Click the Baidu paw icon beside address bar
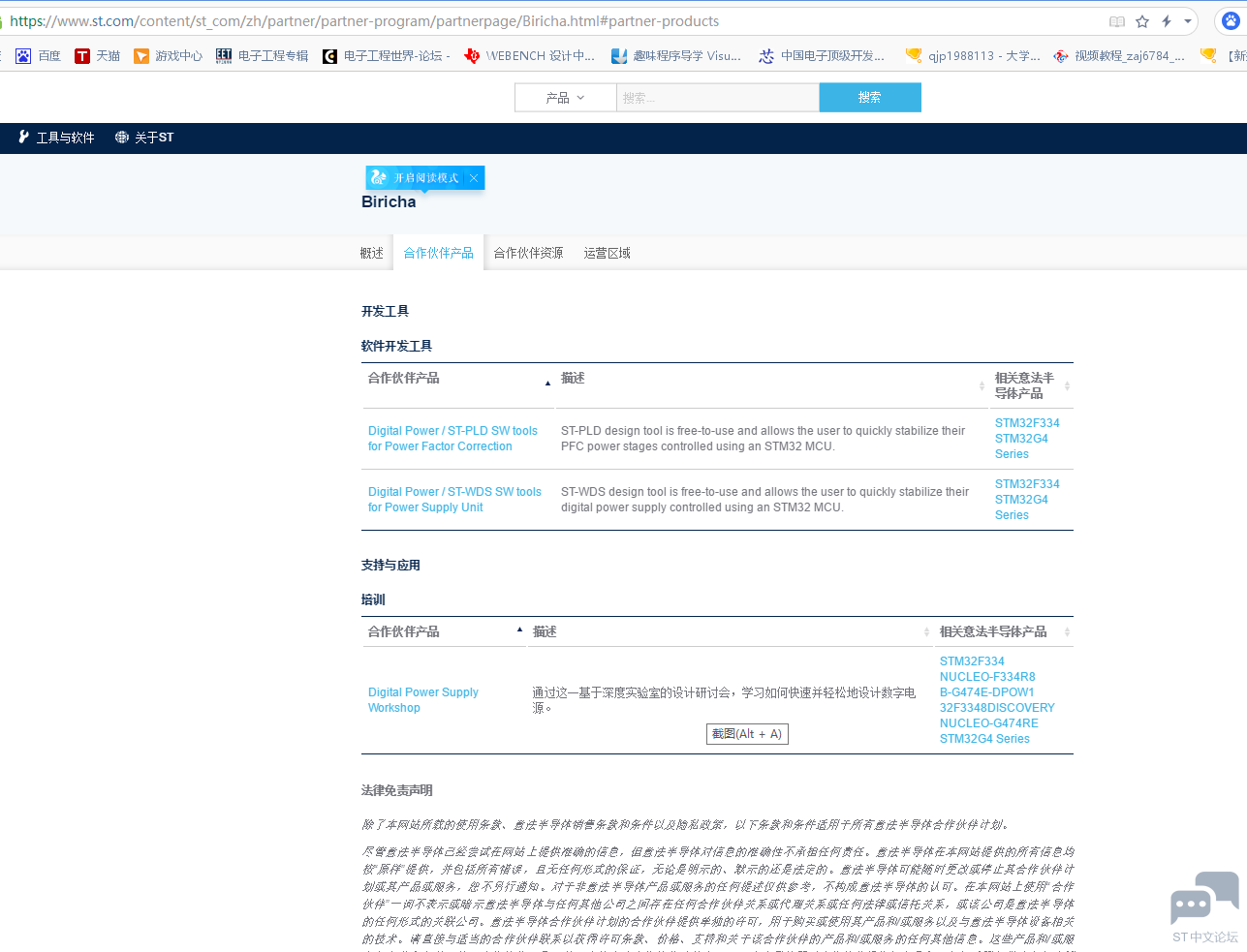The height and width of the screenshot is (952, 1247). click(1230, 20)
